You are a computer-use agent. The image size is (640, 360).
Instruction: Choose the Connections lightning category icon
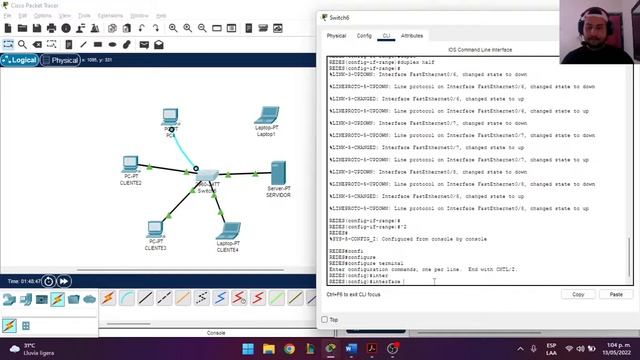[58, 299]
